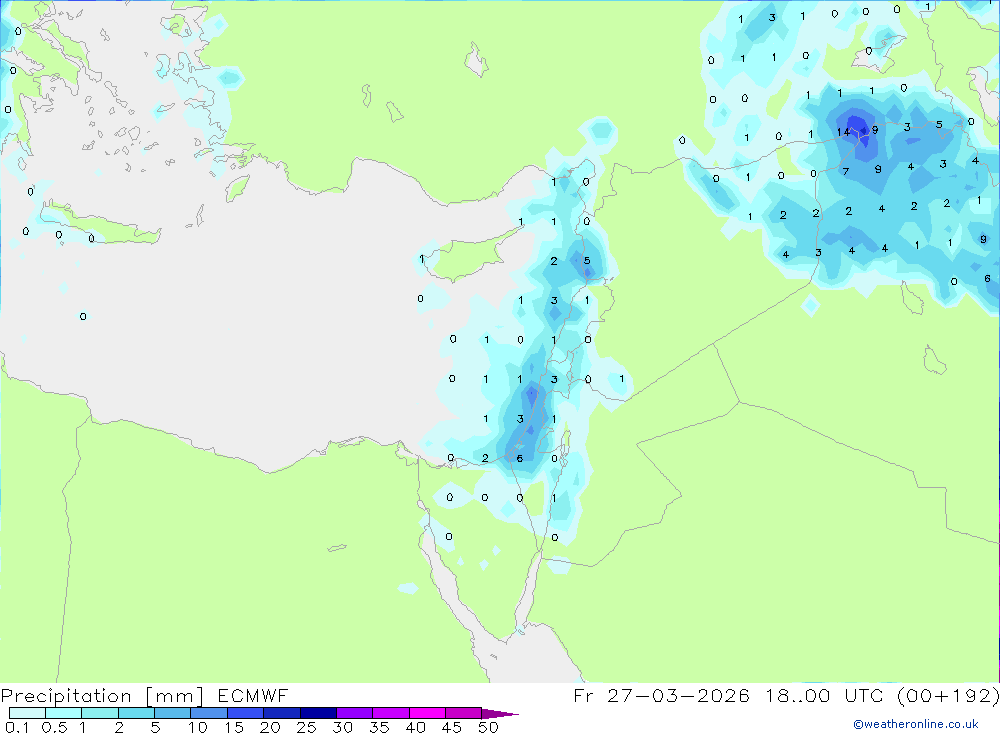The height and width of the screenshot is (733, 1000).
Task: Select the 2–5 mm legend color swatch
Action: pos(136,713)
